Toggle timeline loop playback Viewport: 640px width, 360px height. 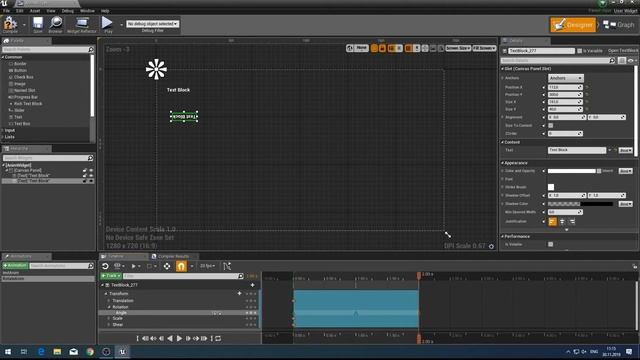coord(218,338)
